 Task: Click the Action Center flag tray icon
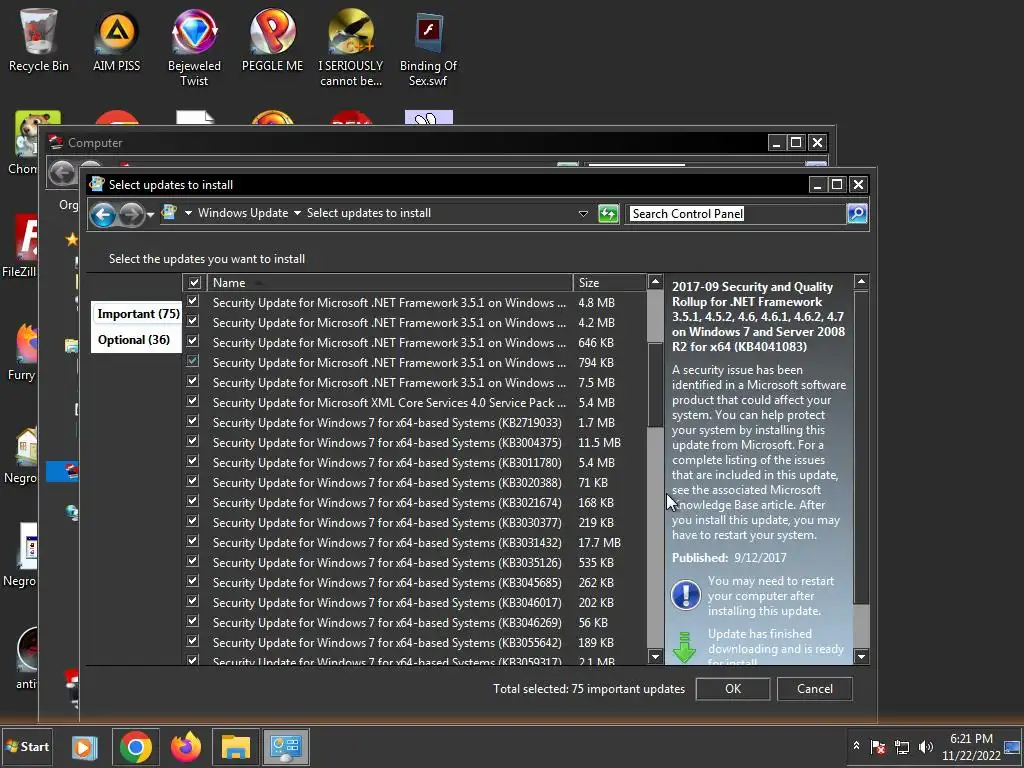click(878, 747)
